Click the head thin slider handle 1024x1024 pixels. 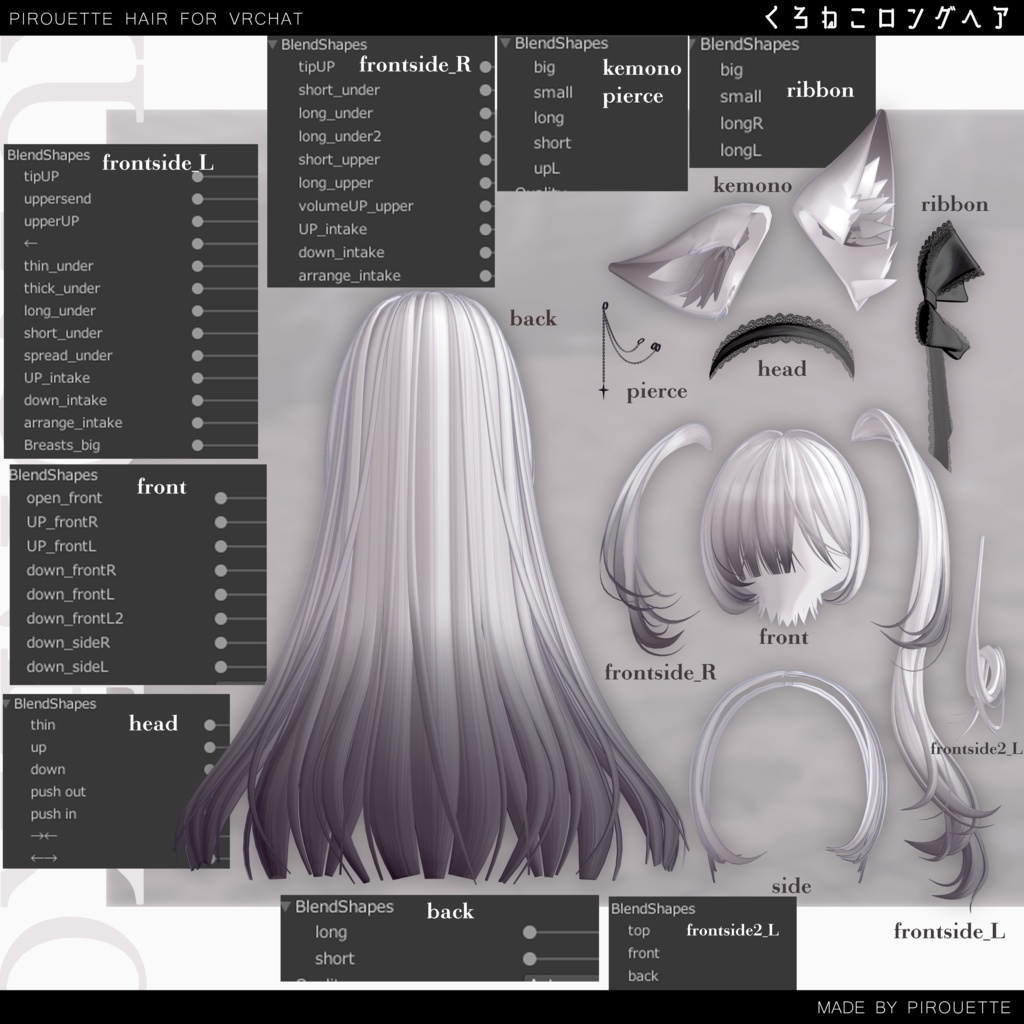pyautogui.click(x=210, y=725)
